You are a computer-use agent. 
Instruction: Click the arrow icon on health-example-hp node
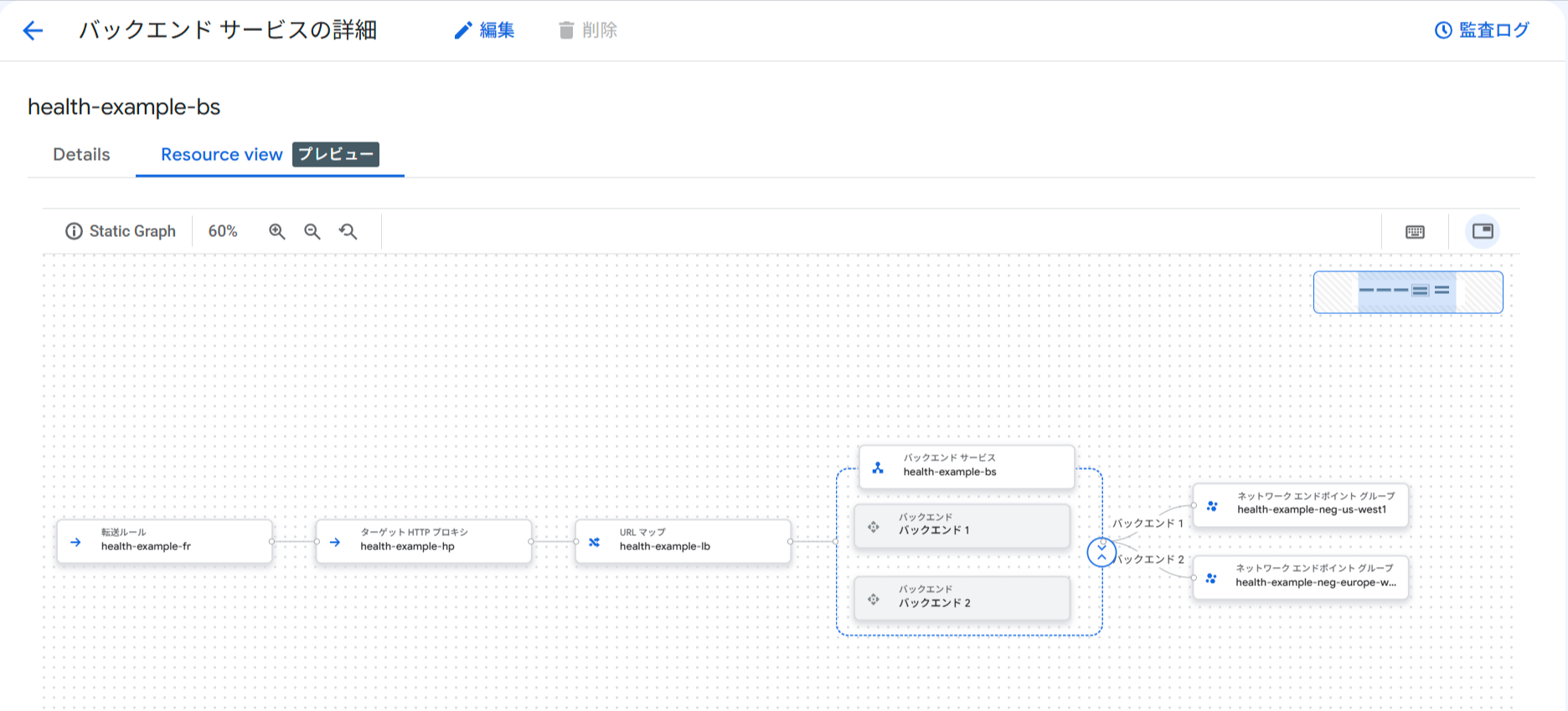pos(335,543)
